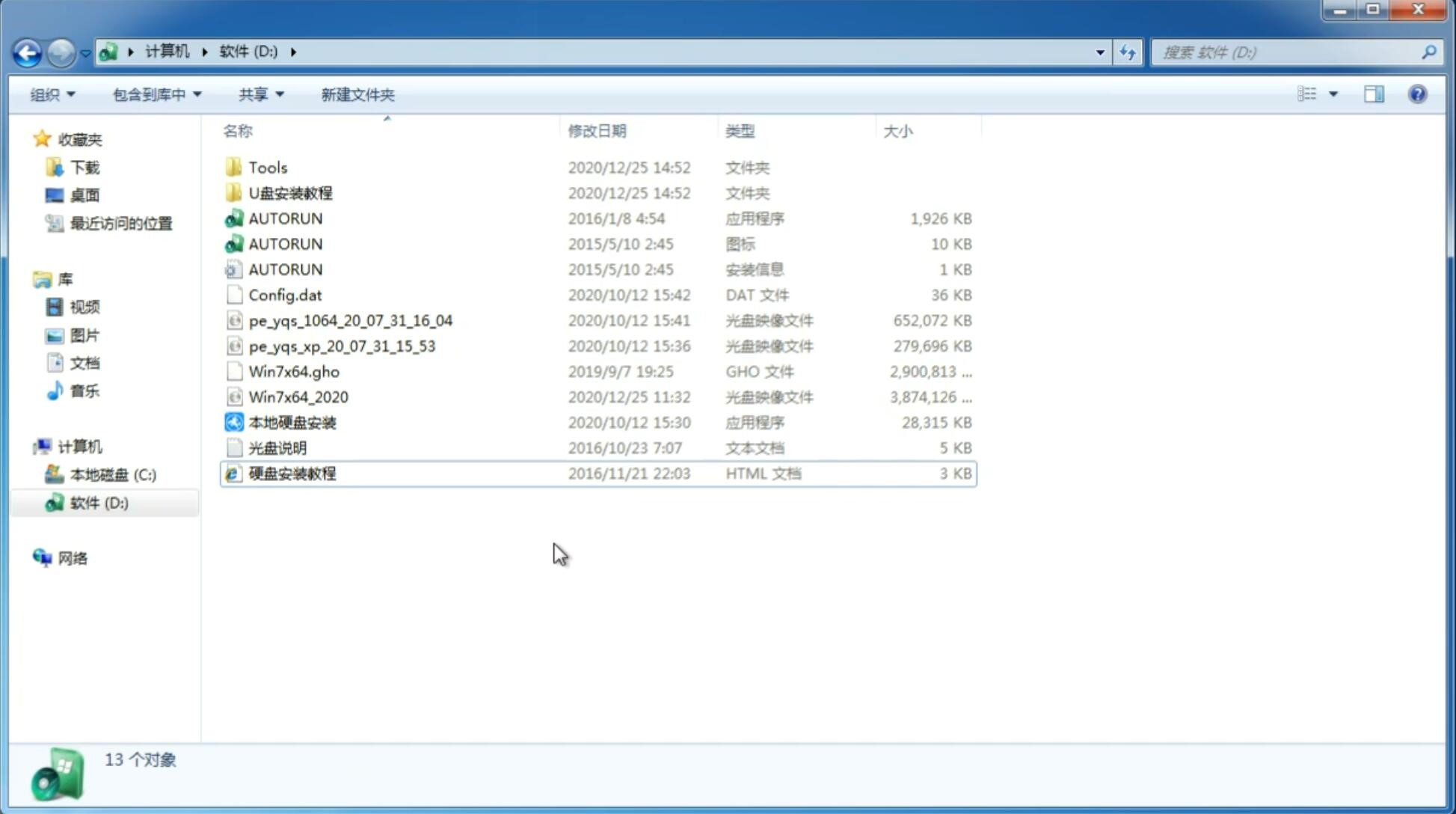Open the Tools folder
This screenshot has width=1456, height=814.
(x=266, y=167)
